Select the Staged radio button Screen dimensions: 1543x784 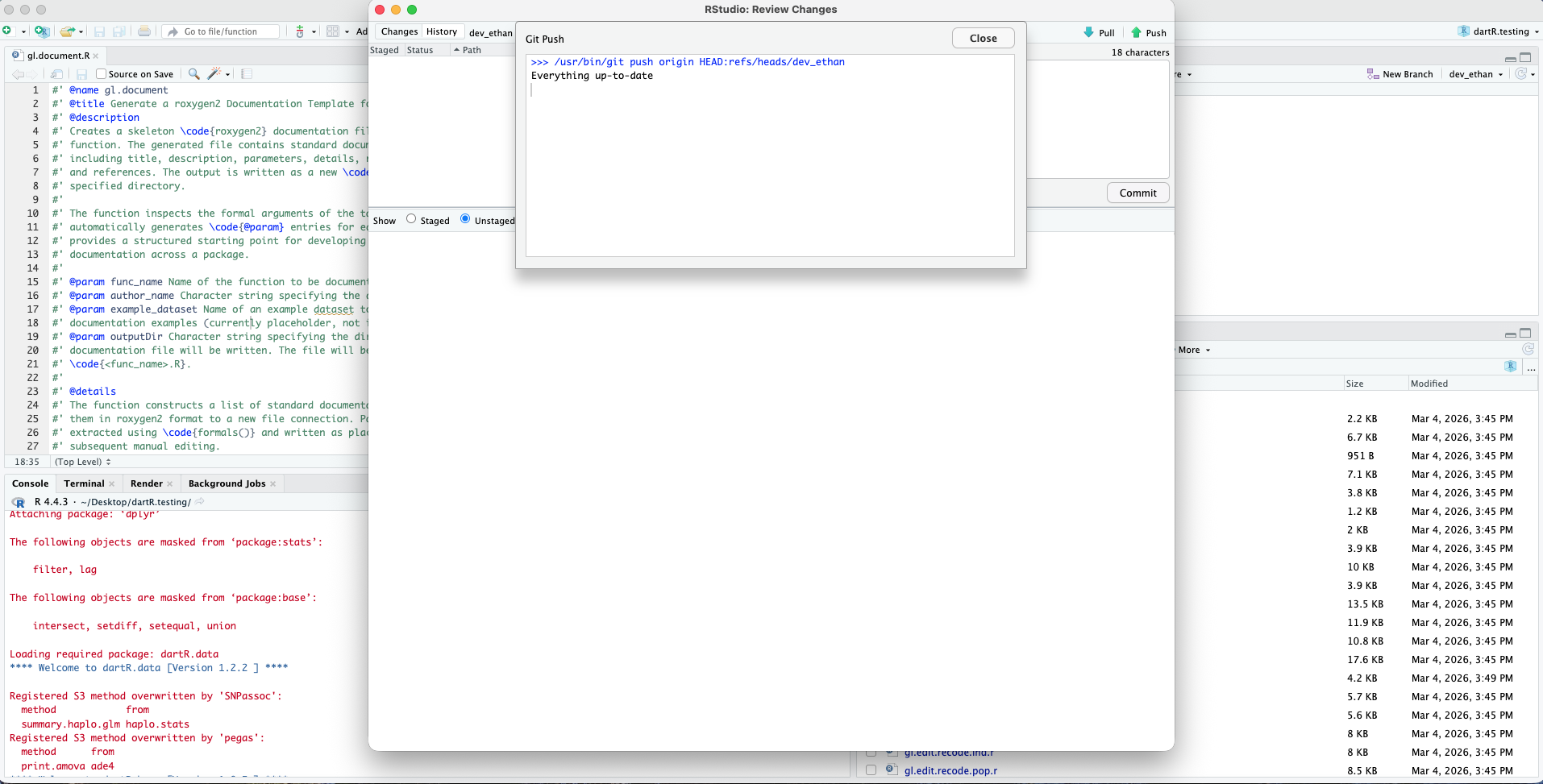411,219
